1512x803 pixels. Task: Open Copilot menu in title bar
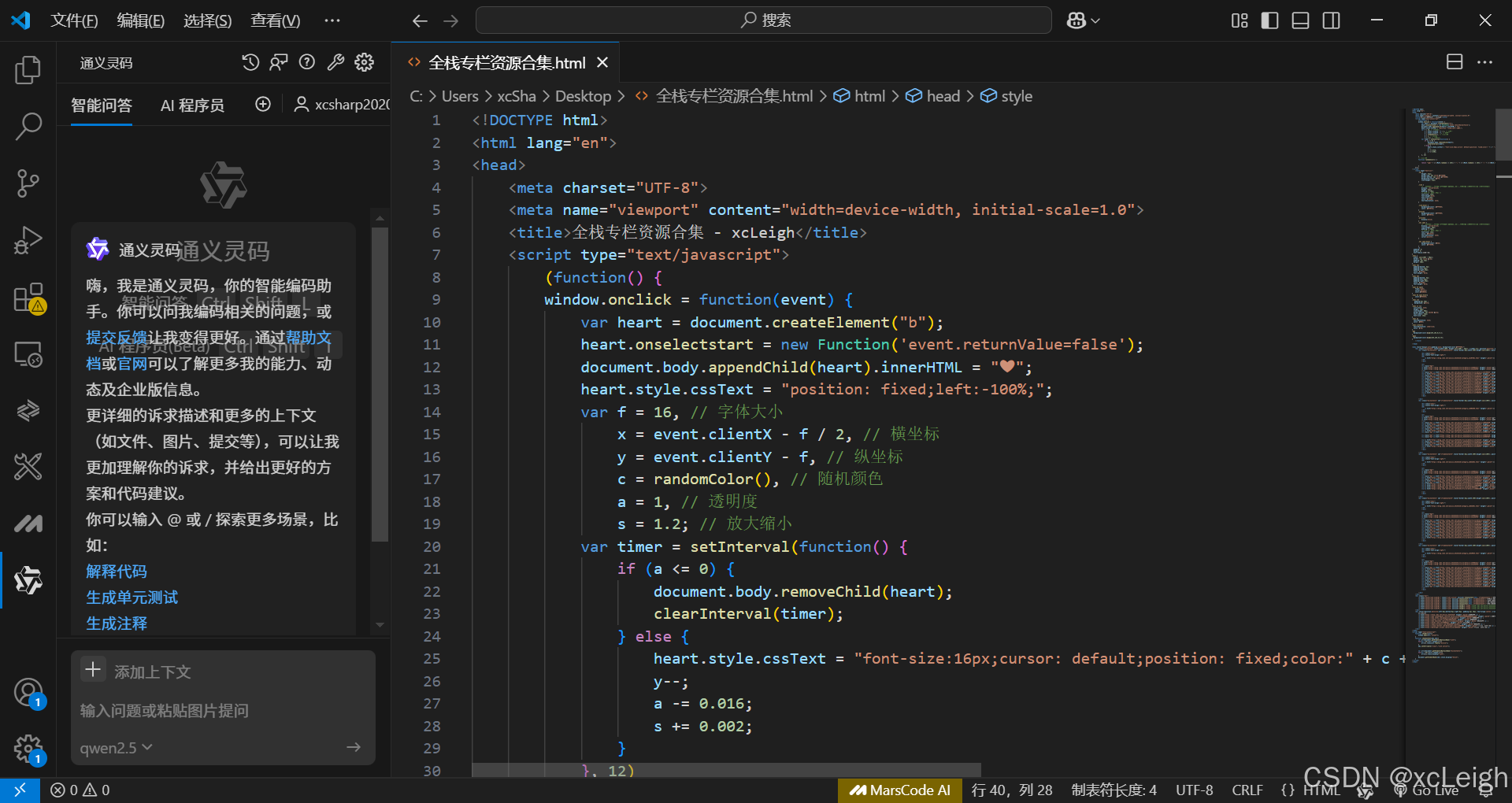coord(1083,20)
